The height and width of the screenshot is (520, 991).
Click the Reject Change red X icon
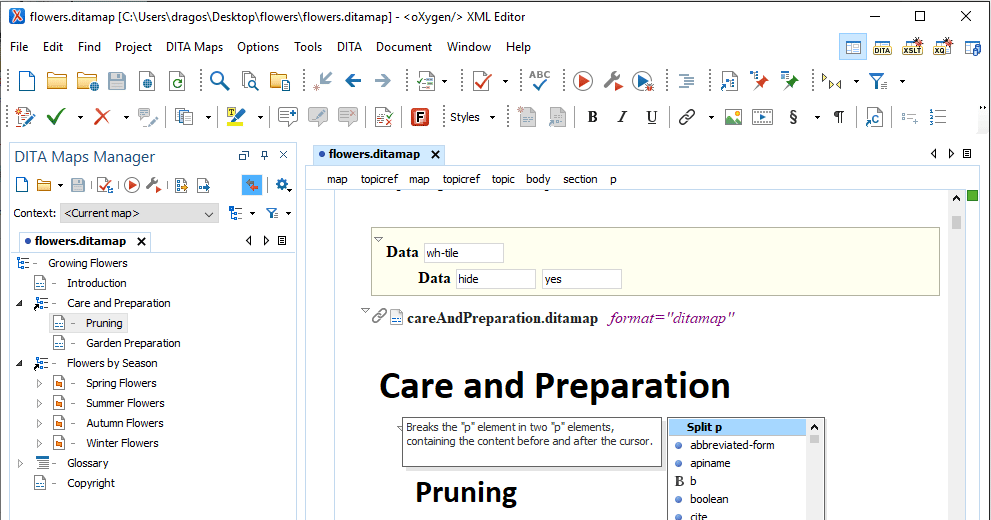pos(101,117)
